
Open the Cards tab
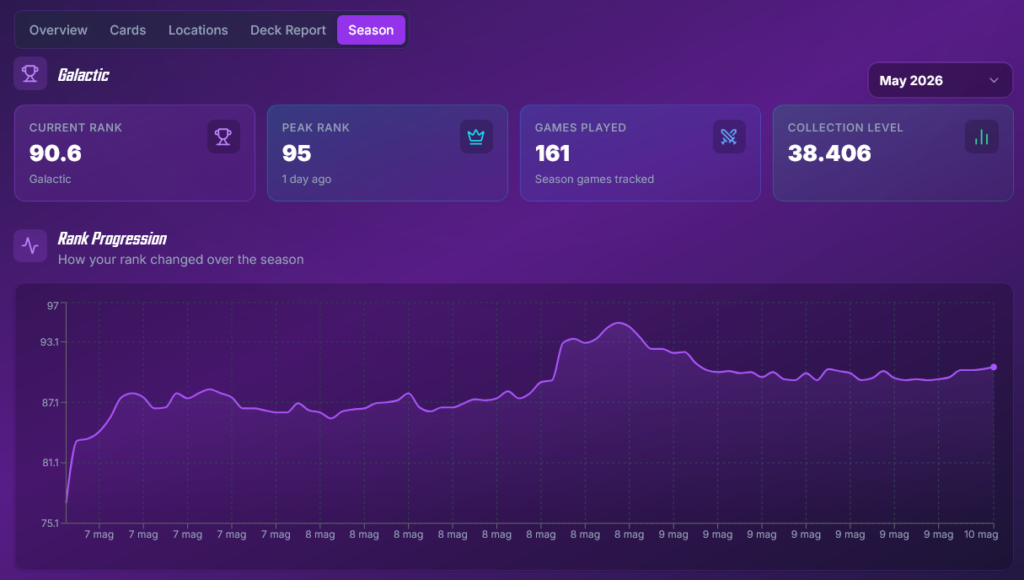[x=127, y=30]
